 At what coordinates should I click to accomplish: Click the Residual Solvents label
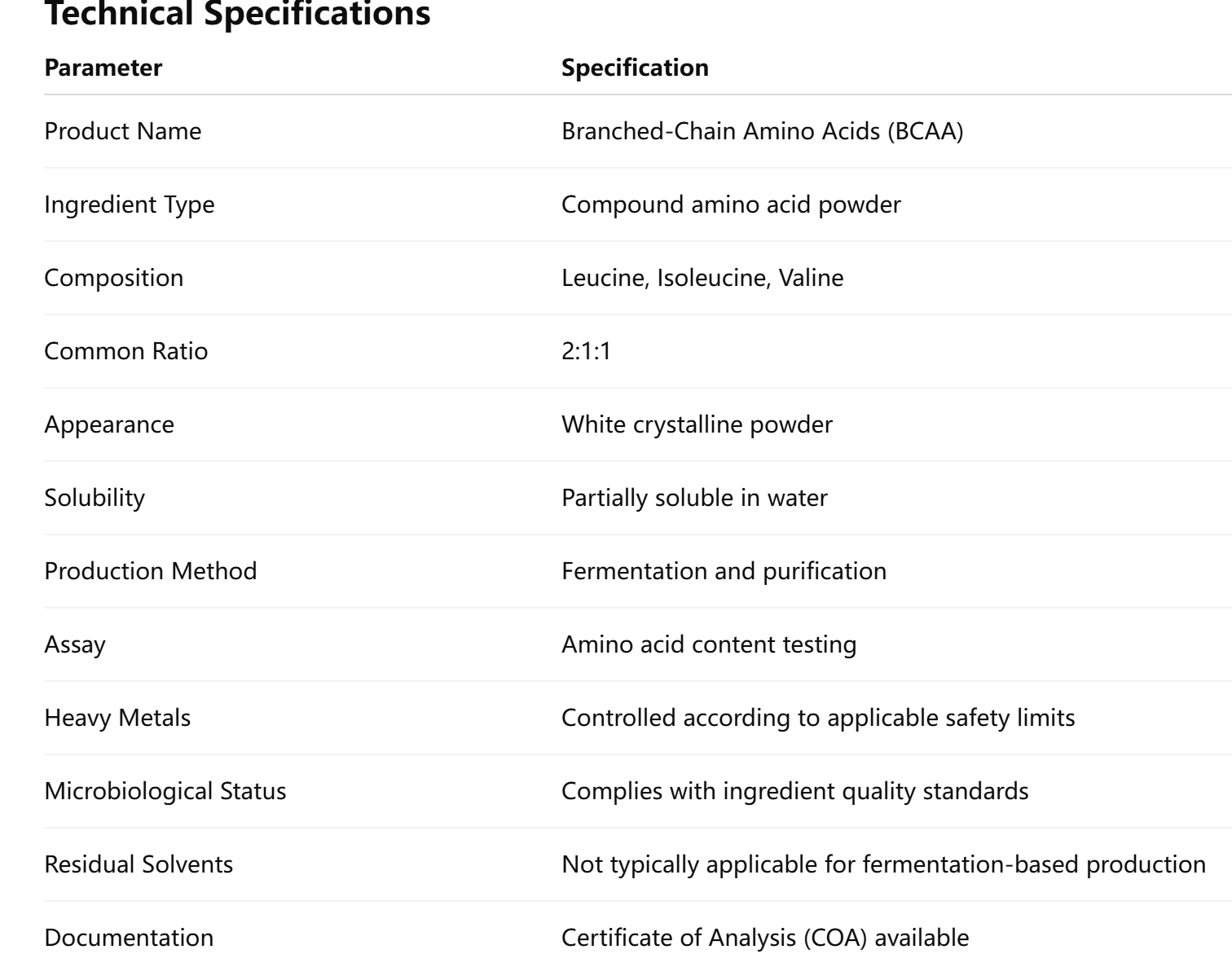click(139, 864)
